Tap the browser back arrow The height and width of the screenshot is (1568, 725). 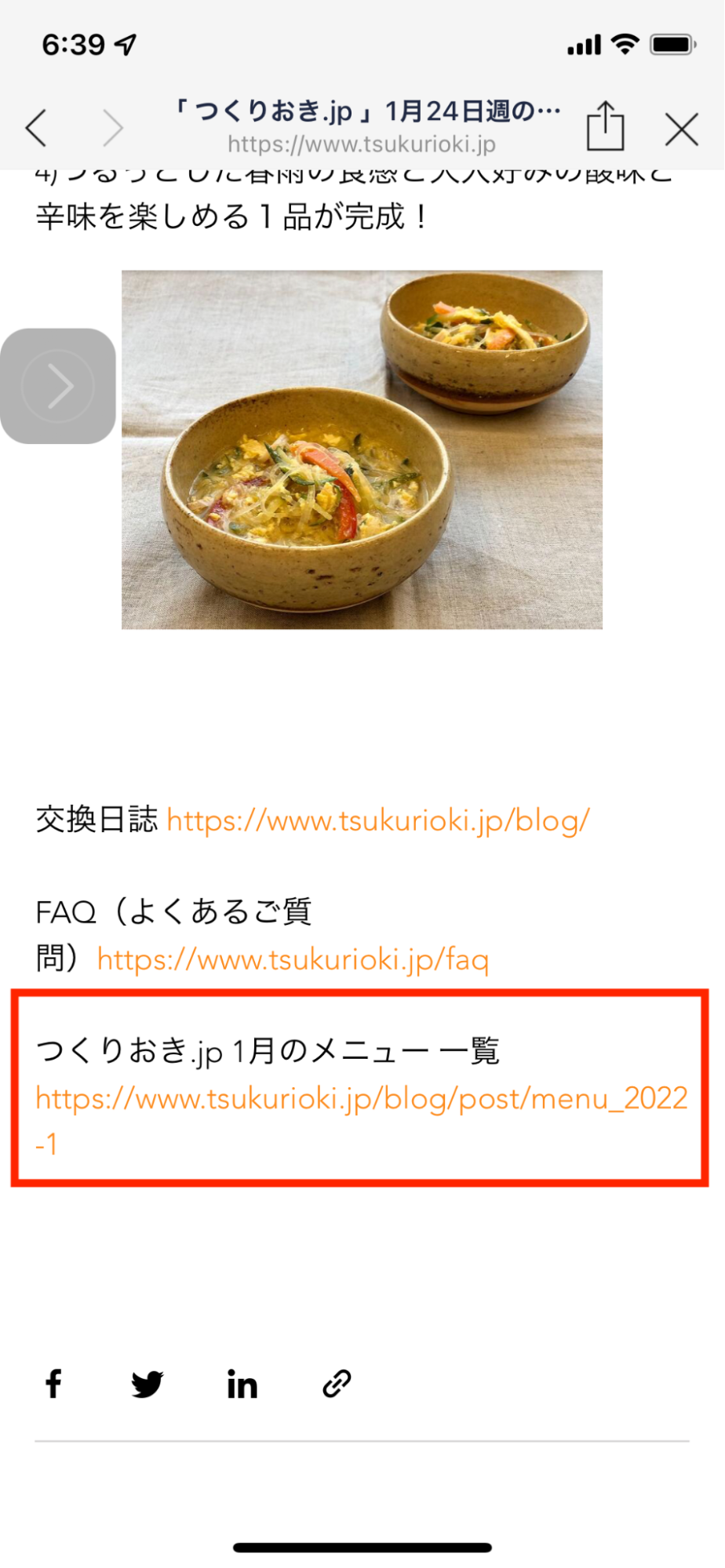pos(35,128)
